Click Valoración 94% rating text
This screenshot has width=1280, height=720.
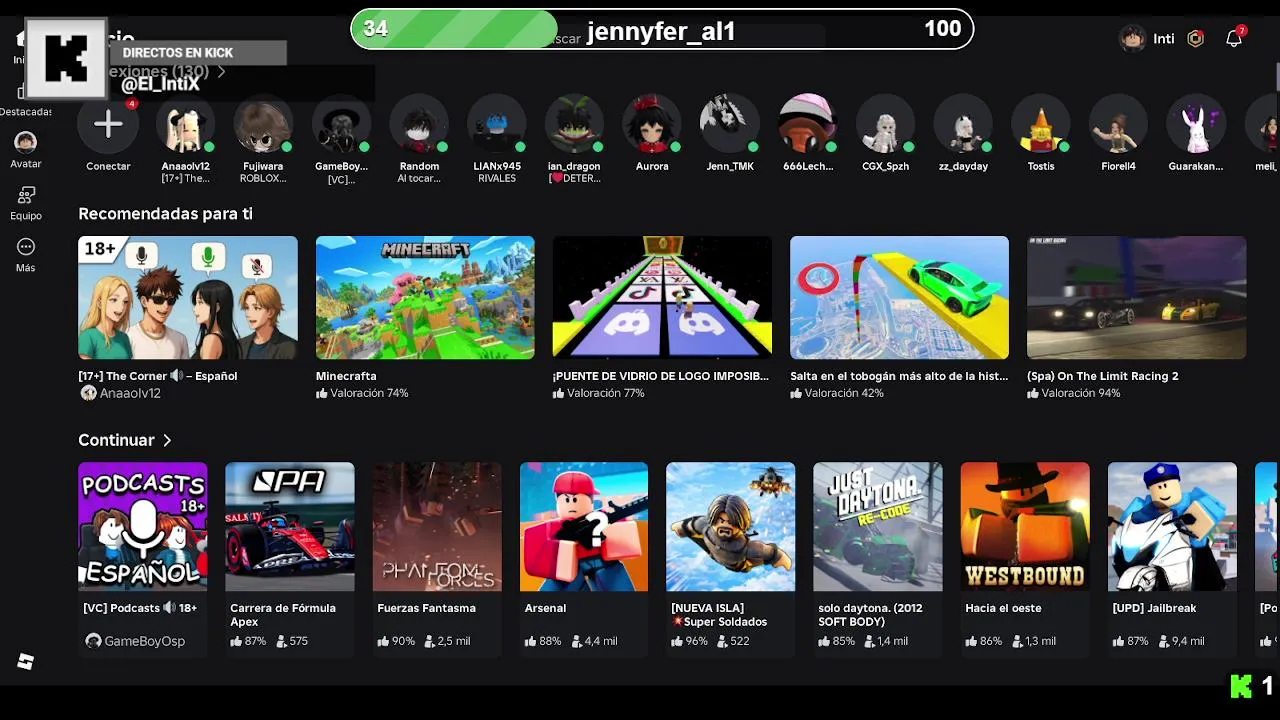(x=1081, y=394)
